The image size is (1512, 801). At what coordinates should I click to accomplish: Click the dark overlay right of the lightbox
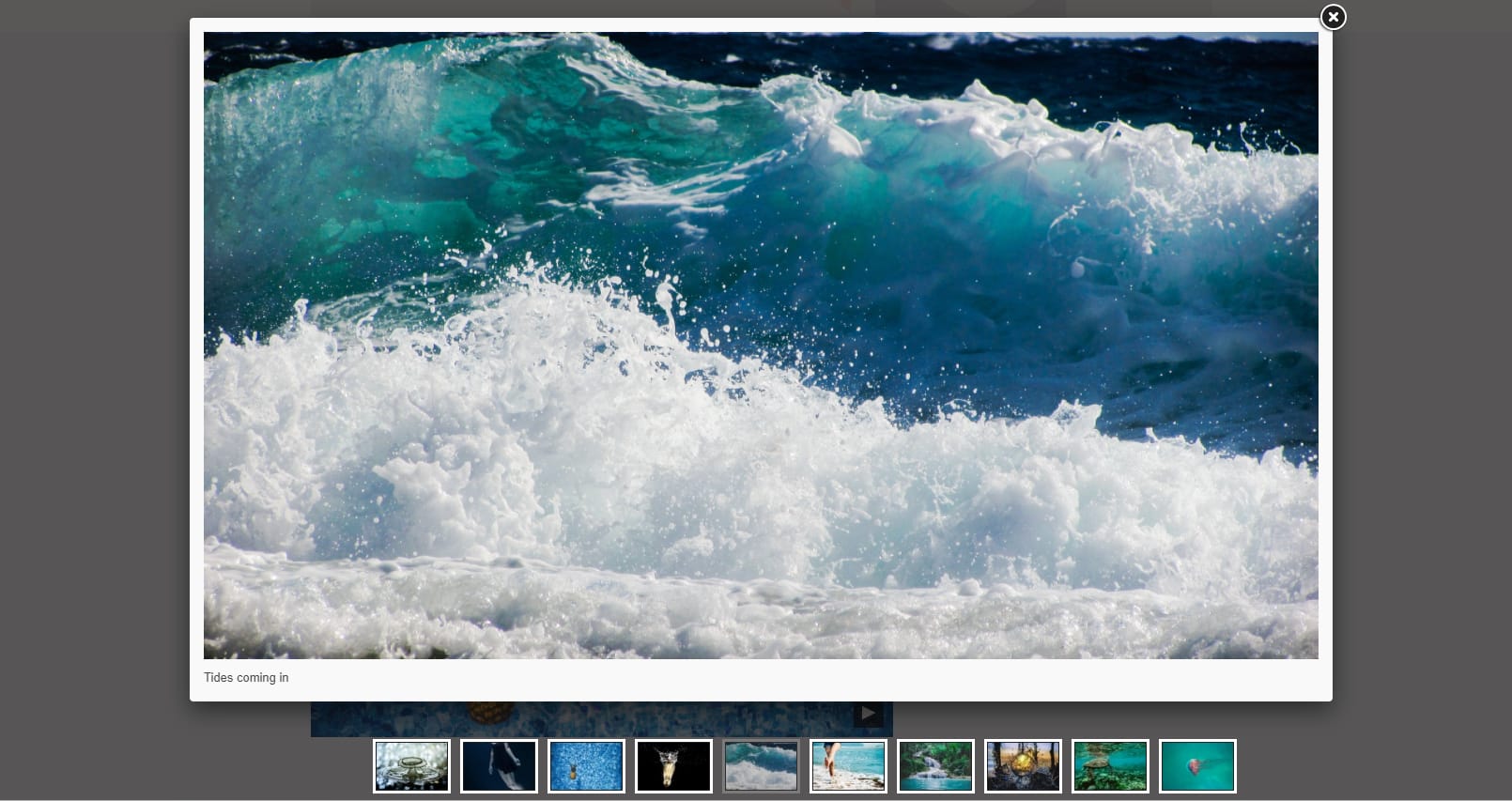[1423, 376]
